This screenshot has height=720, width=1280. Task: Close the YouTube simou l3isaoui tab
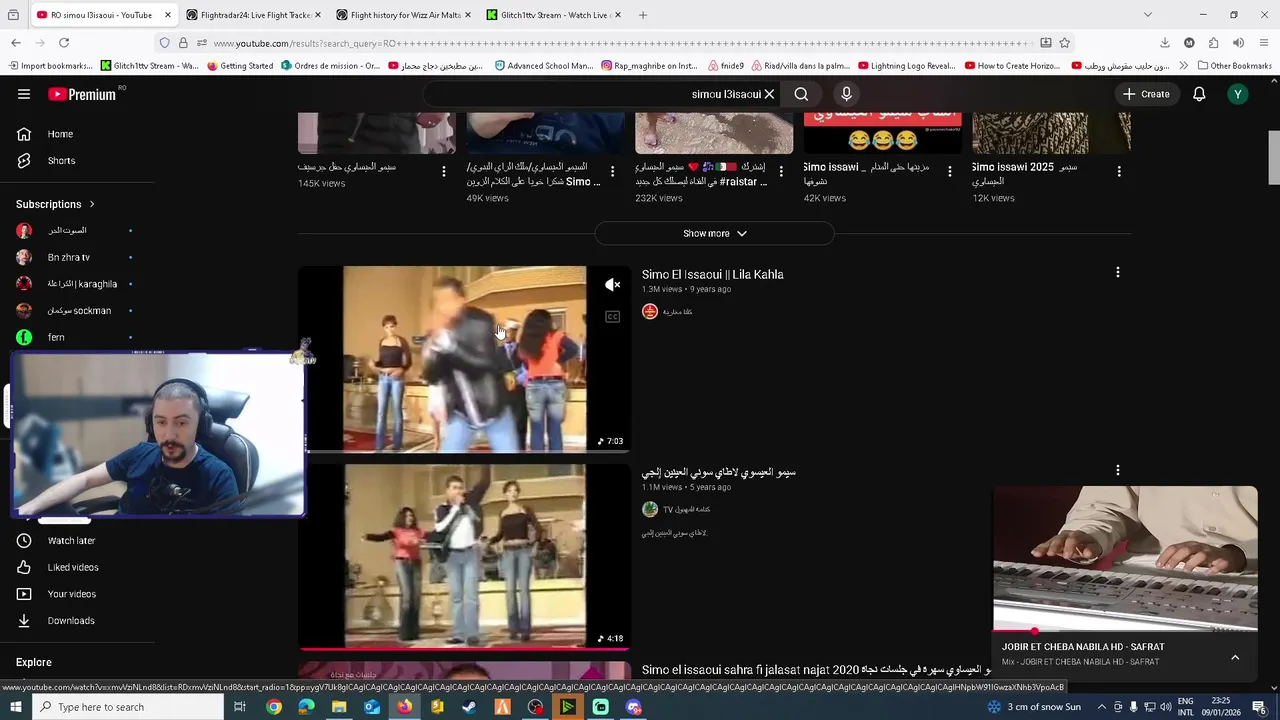[x=167, y=15]
